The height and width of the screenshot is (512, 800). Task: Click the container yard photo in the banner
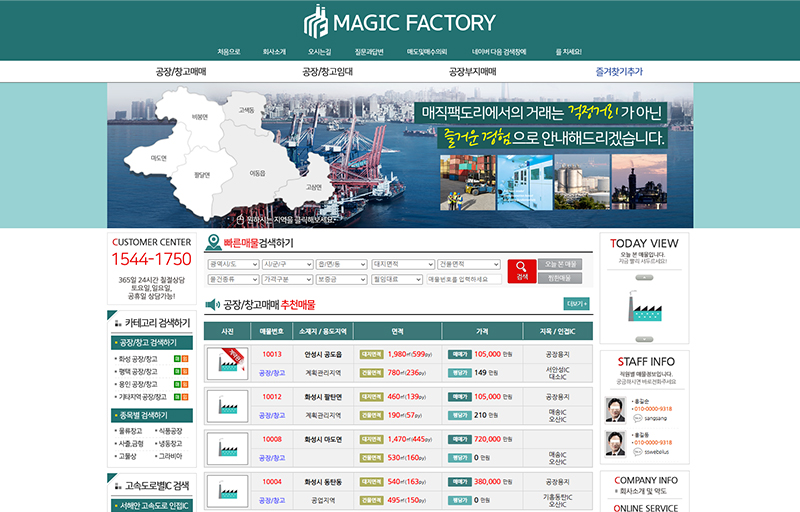pyautogui.click(x=468, y=183)
